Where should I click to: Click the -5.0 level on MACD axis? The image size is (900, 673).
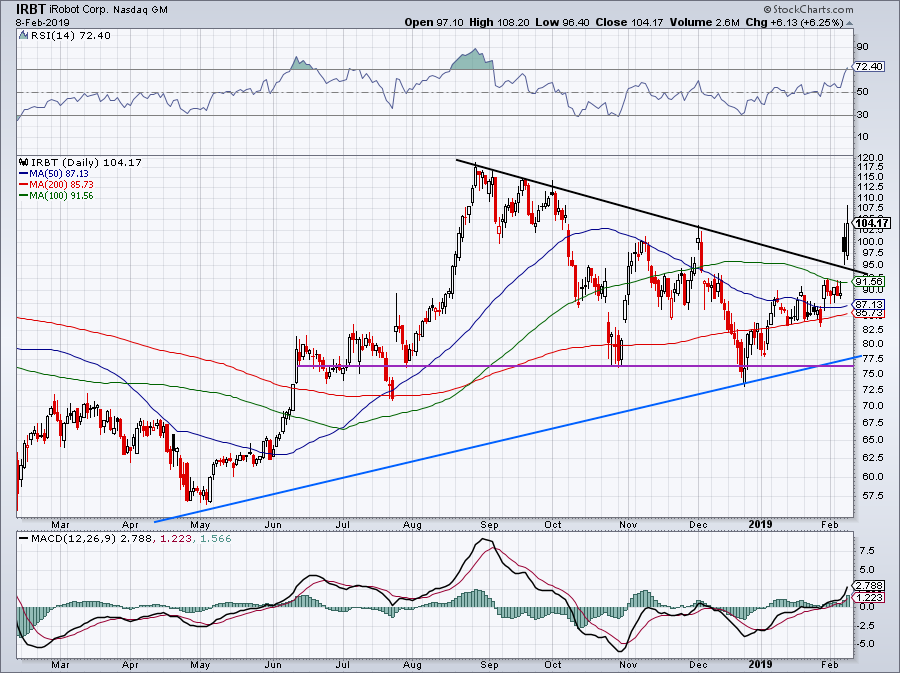[x=866, y=644]
